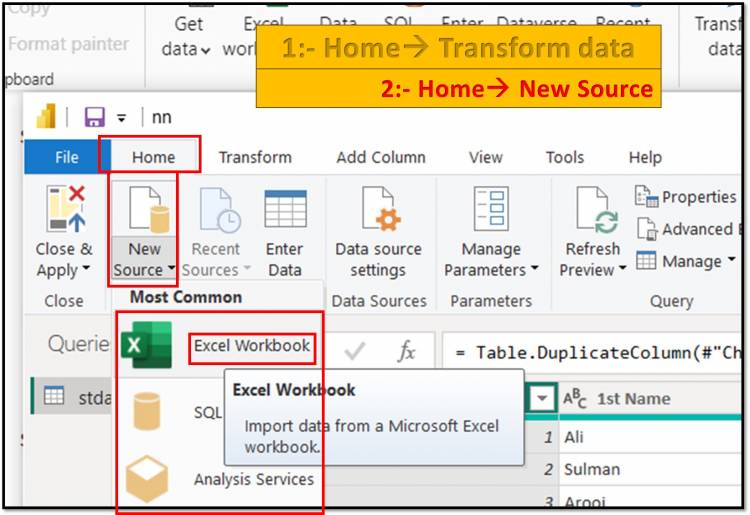This screenshot has height=515, width=750.
Task: Click the Save icon in title bar
Action: click(x=95, y=117)
